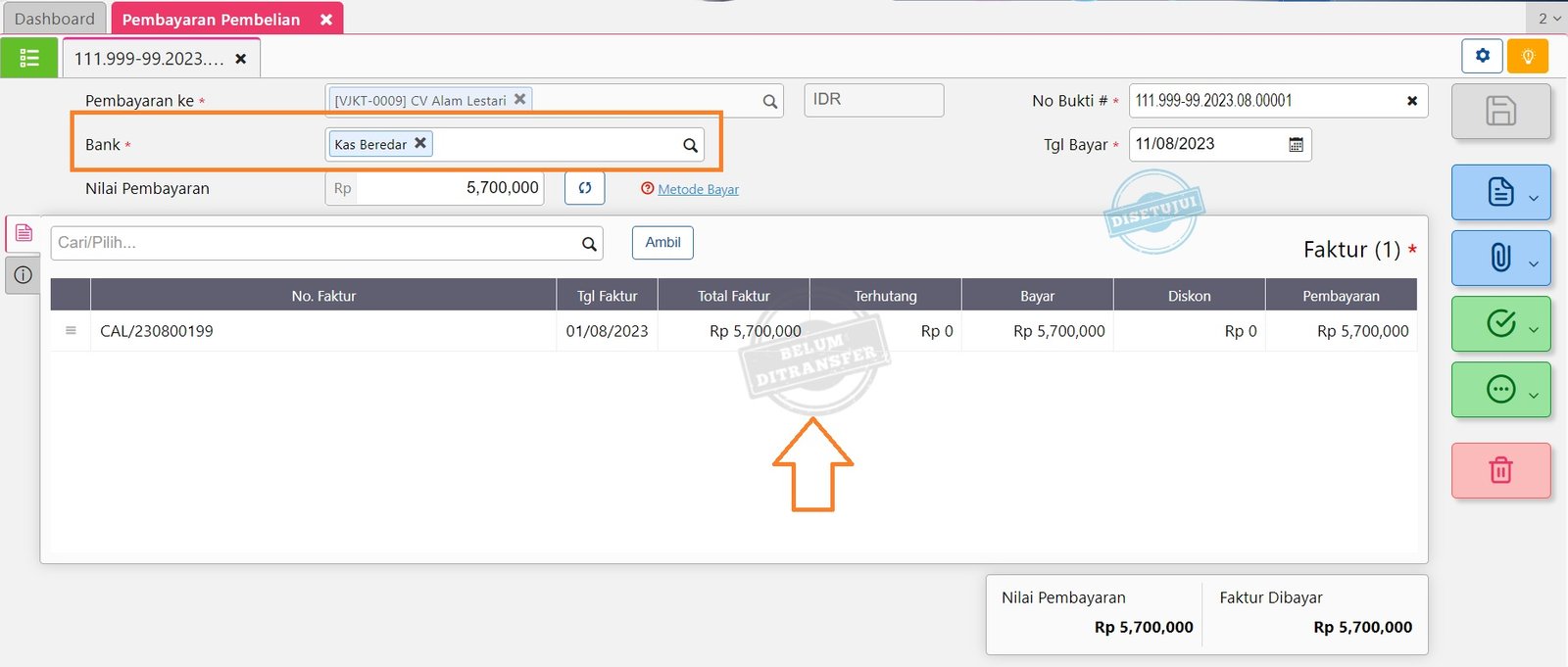The height and width of the screenshot is (667, 1568).
Task: Open the calendar picker for Tgl Bayar
Action: (x=1296, y=145)
